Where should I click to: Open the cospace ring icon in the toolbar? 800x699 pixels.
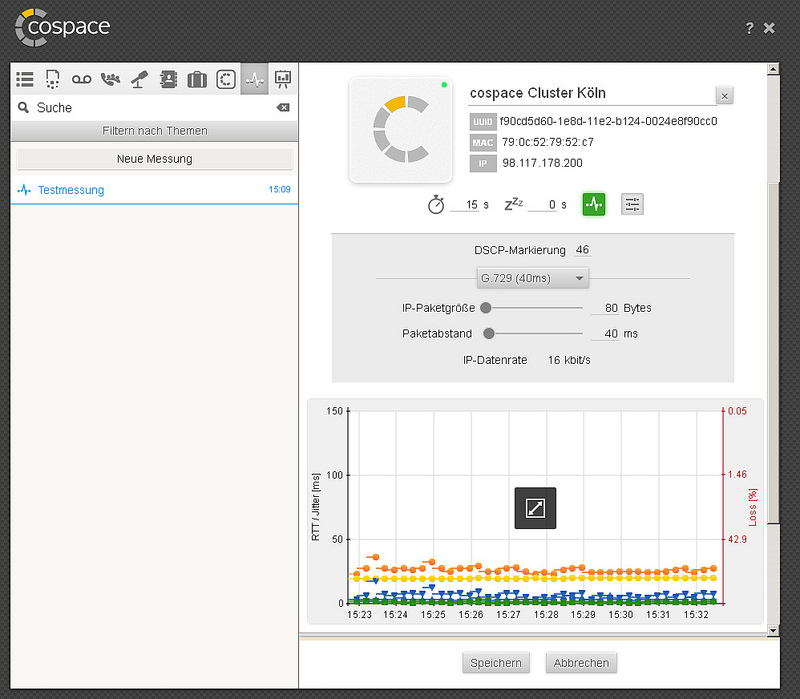coord(226,80)
